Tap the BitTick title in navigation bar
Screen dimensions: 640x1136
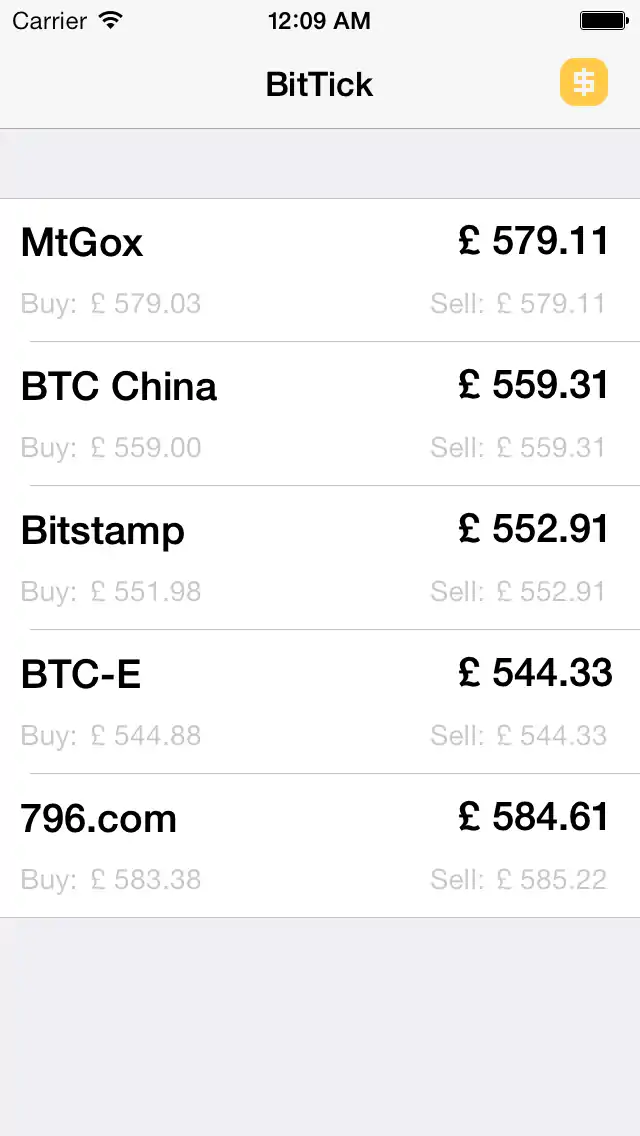pyautogui.click(x=319, y=84)
